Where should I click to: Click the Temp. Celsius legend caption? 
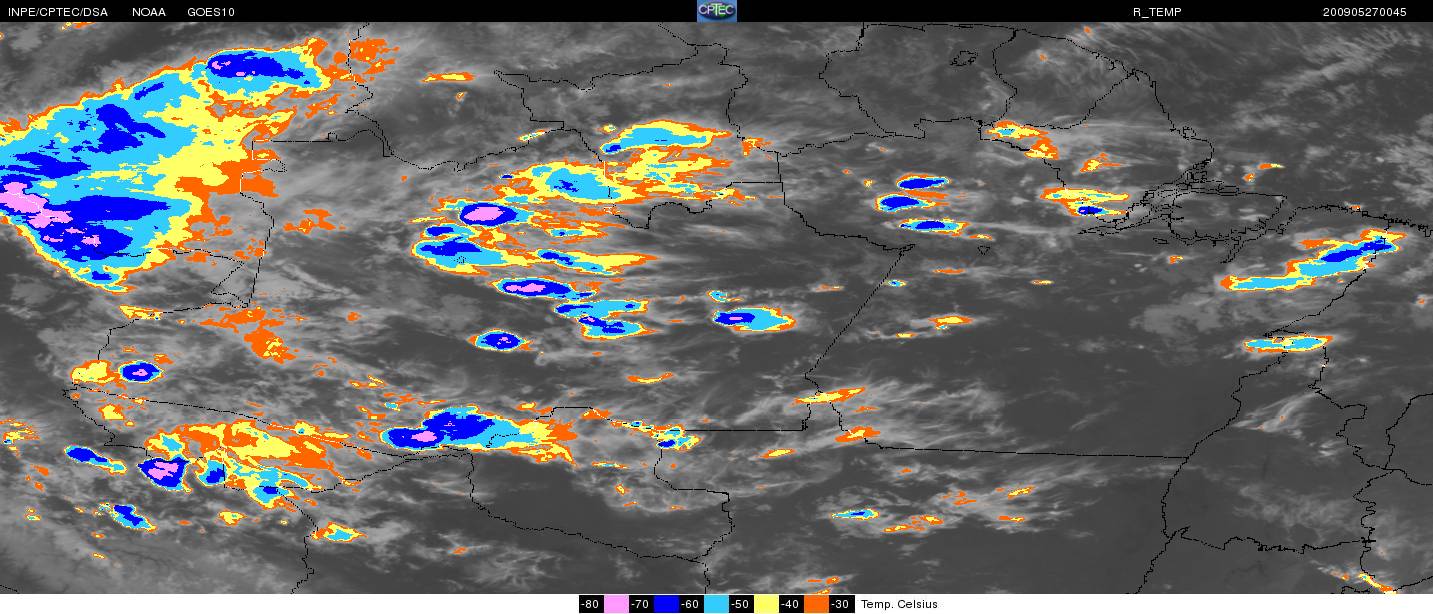(x=899, y=604)
